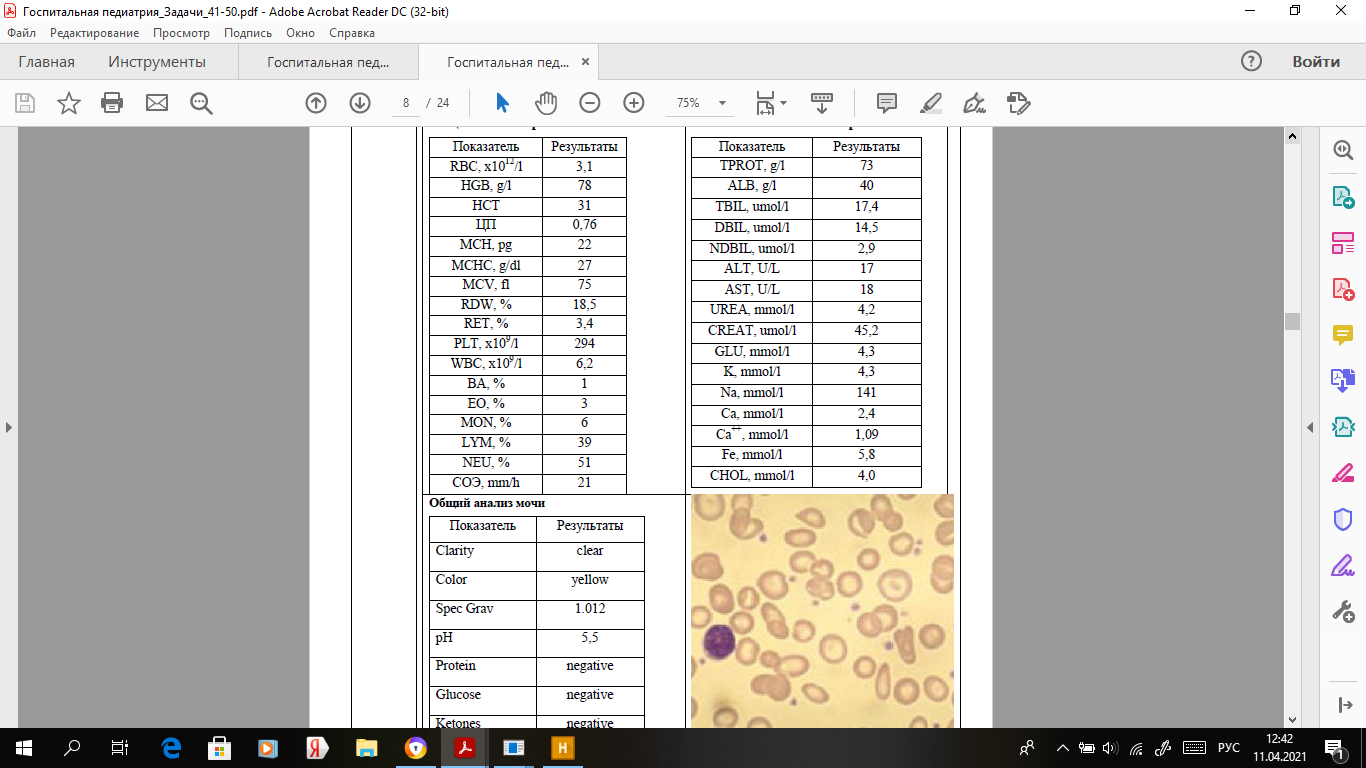The image size is (1366, 768).
Task: Switch to the Главная tab
Action: [x=46, y=62]
